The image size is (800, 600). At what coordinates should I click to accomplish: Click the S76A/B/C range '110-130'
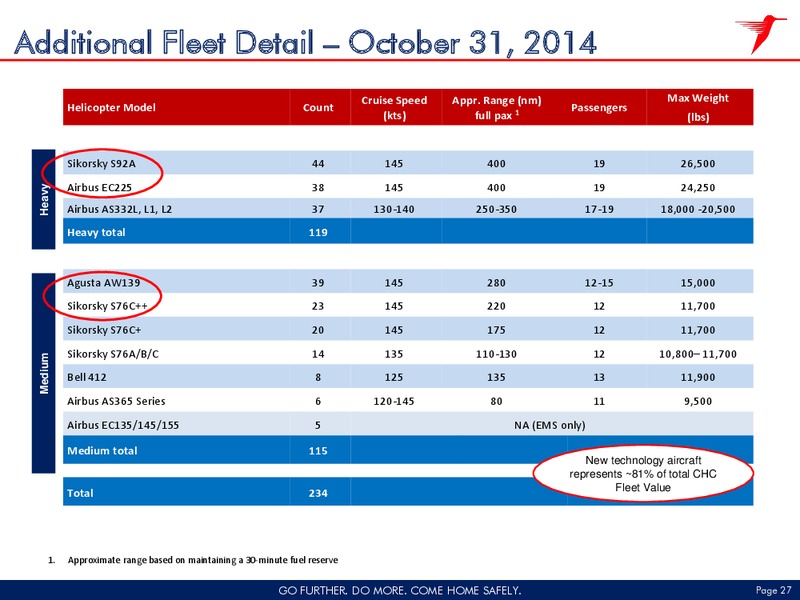tap(496, 354)
